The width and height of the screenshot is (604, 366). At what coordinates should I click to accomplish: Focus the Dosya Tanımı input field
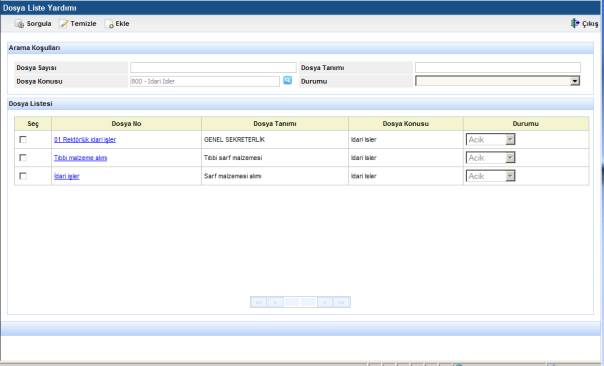click(498, 68)
